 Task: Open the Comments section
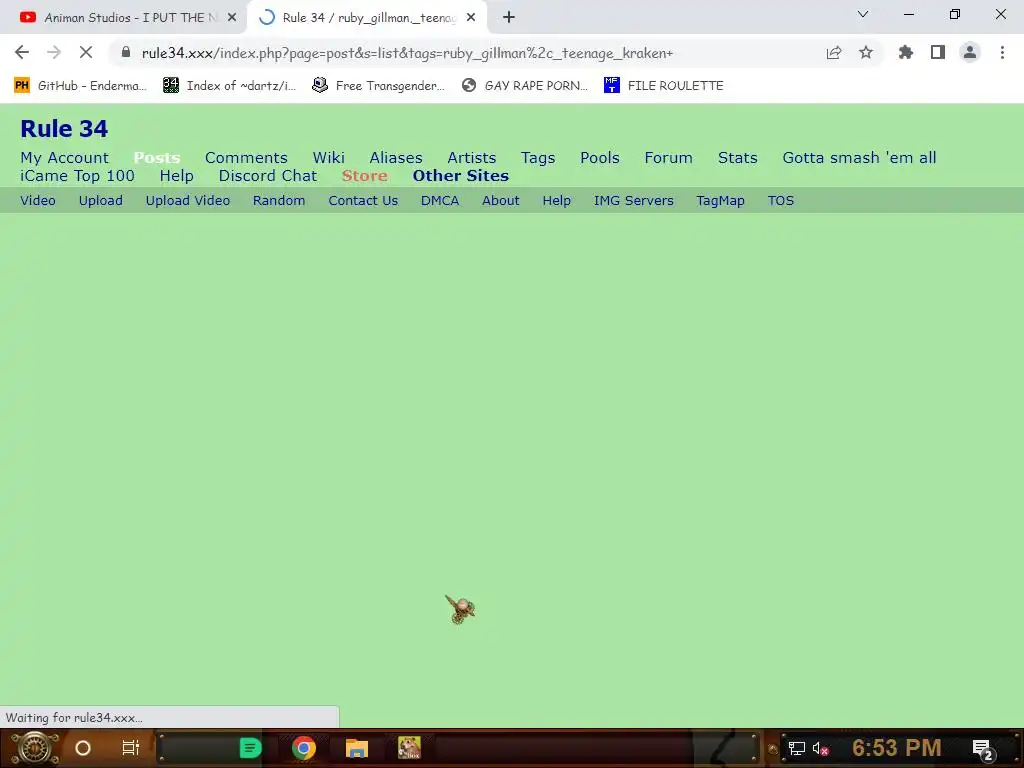(246, 157)
